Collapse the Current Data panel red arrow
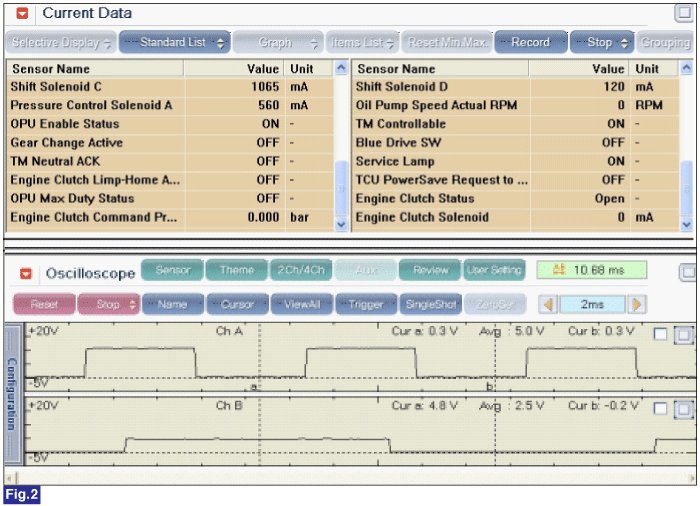700x506 pixels. [24, 14]
